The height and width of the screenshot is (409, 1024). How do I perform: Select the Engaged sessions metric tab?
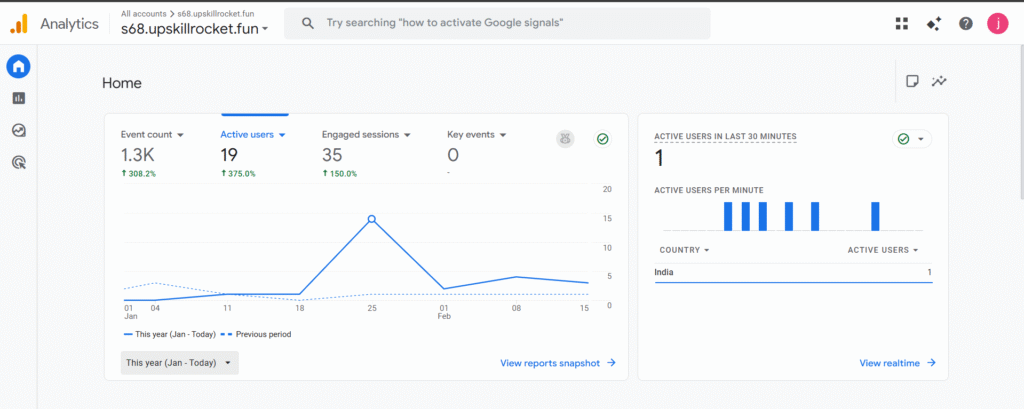(x=360, y=134)
